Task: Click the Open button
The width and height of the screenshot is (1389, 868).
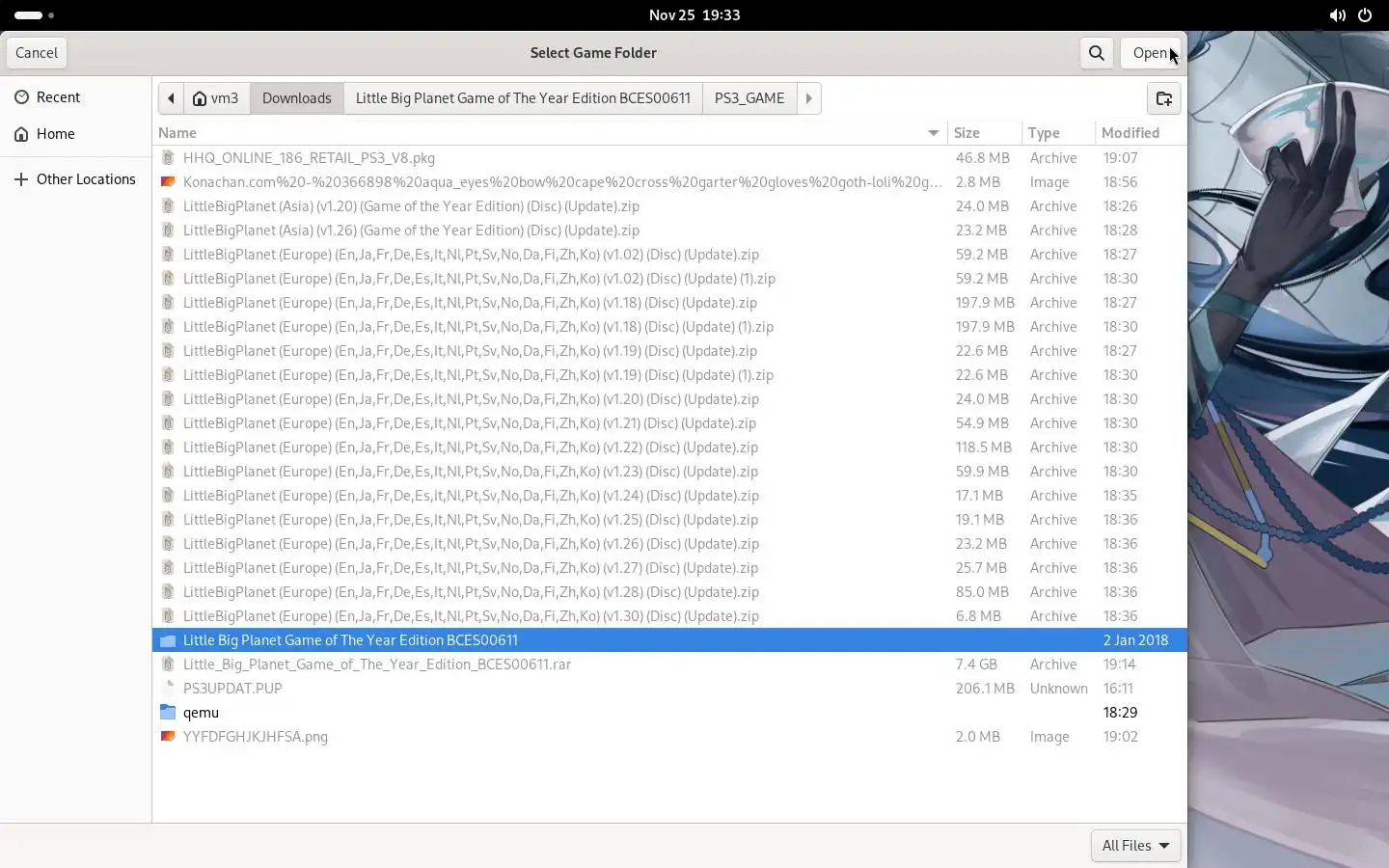Action: (x=1151, y=53)
